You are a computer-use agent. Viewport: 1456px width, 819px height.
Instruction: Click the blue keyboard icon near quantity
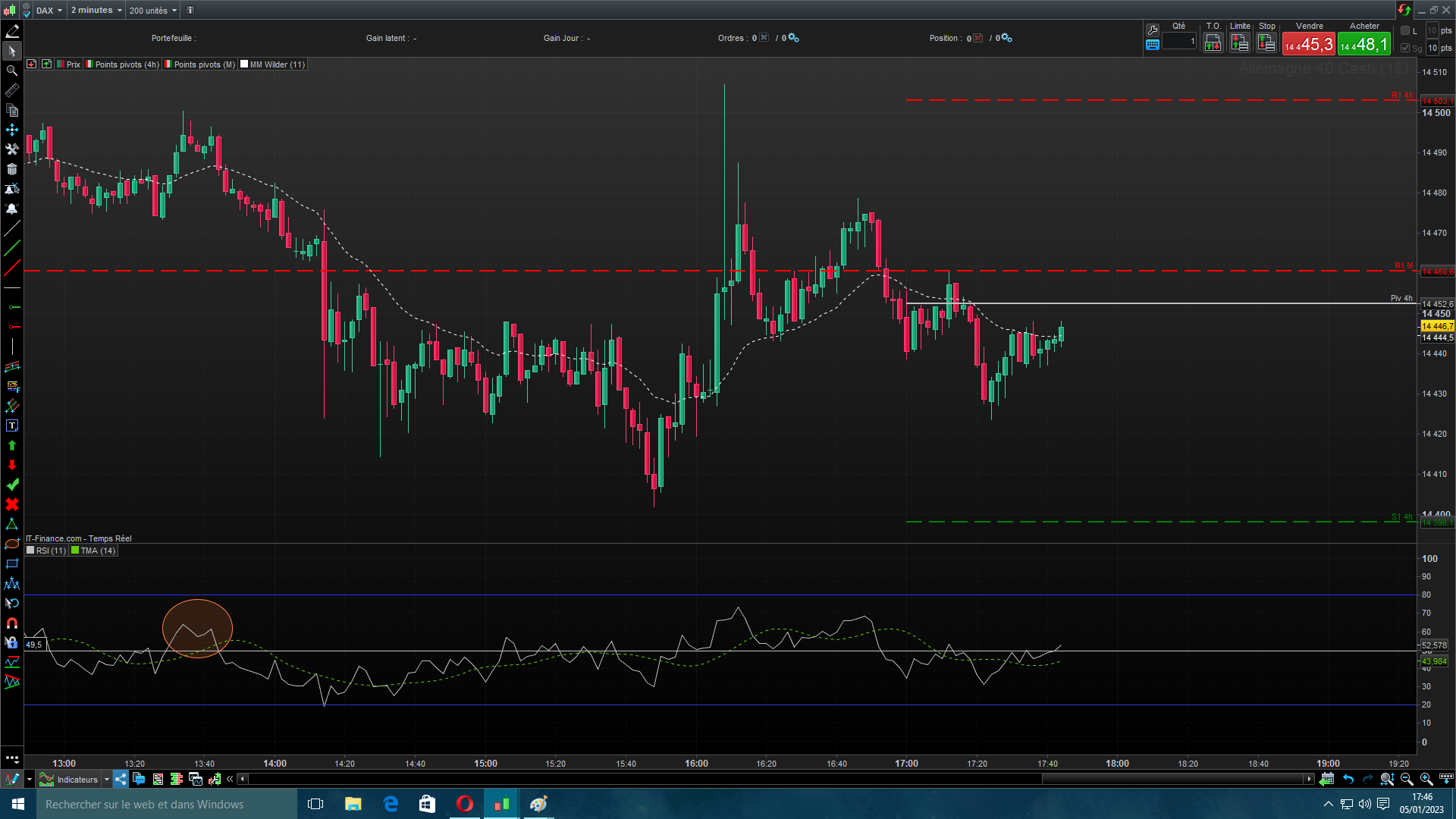tap(1153, 45)
